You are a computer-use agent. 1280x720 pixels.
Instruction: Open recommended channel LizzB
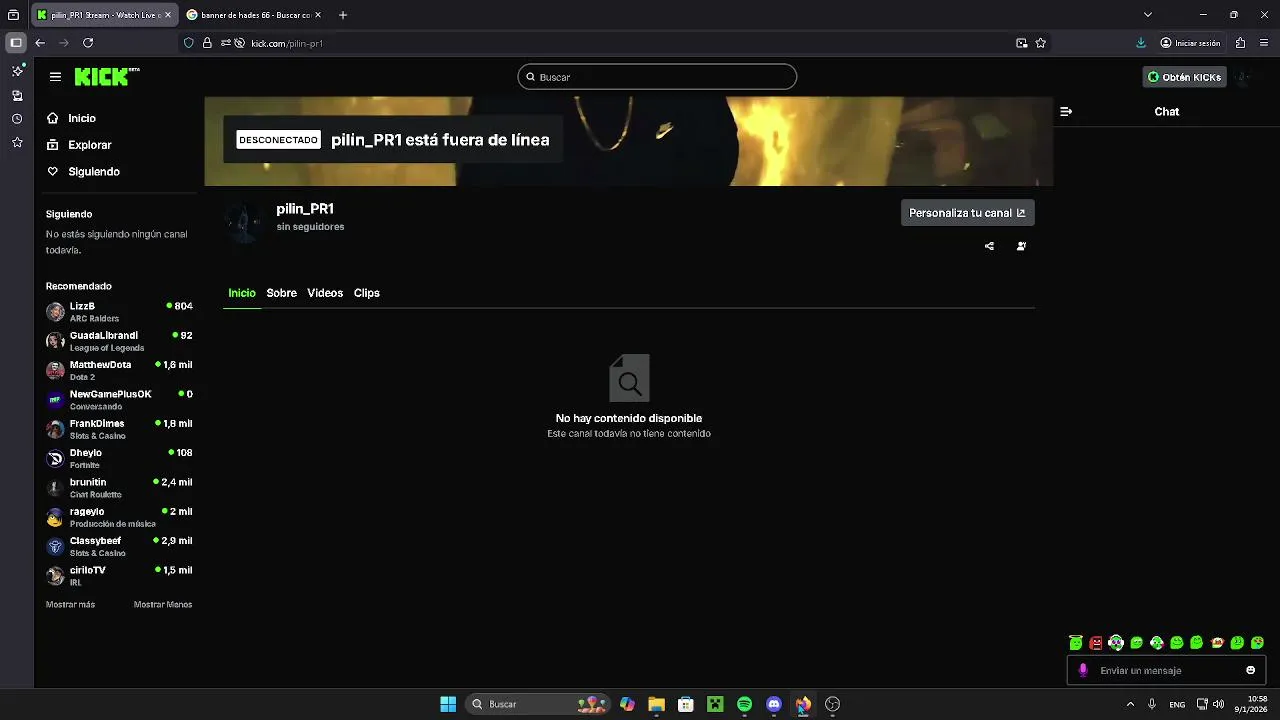(119, 312)
